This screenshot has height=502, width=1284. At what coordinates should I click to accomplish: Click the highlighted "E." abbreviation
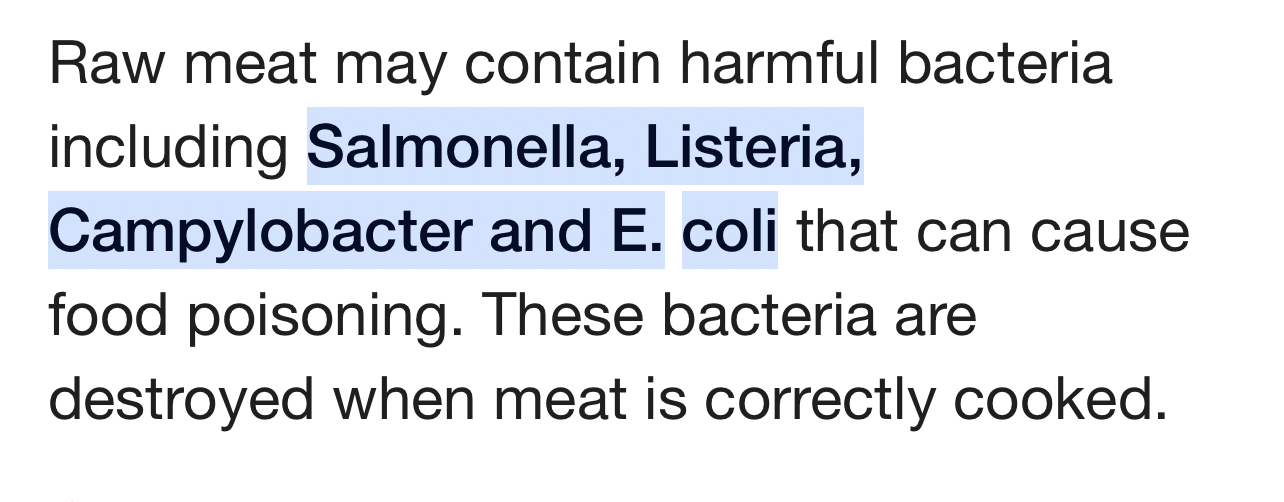634,231
